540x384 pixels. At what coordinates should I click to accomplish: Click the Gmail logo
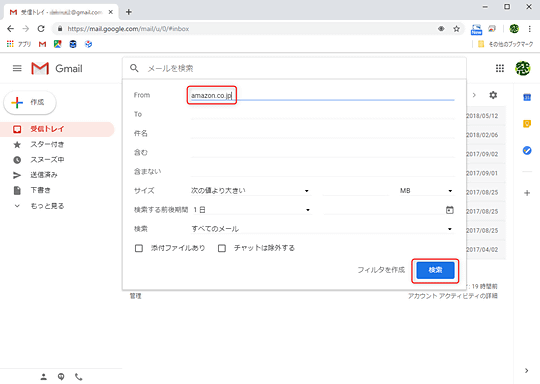(57, 68)
